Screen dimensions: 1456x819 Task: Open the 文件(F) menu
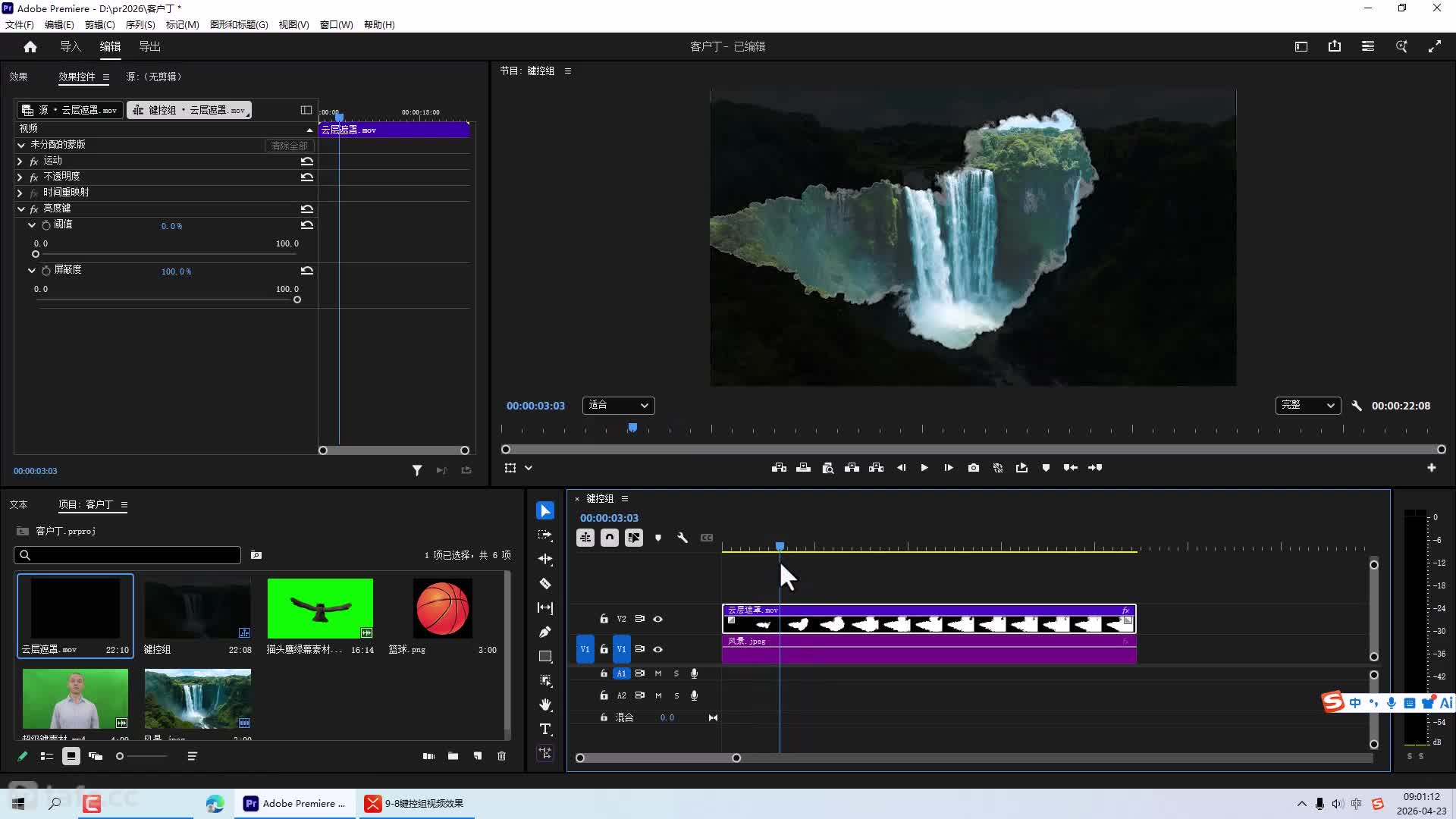tap(20, 24)
